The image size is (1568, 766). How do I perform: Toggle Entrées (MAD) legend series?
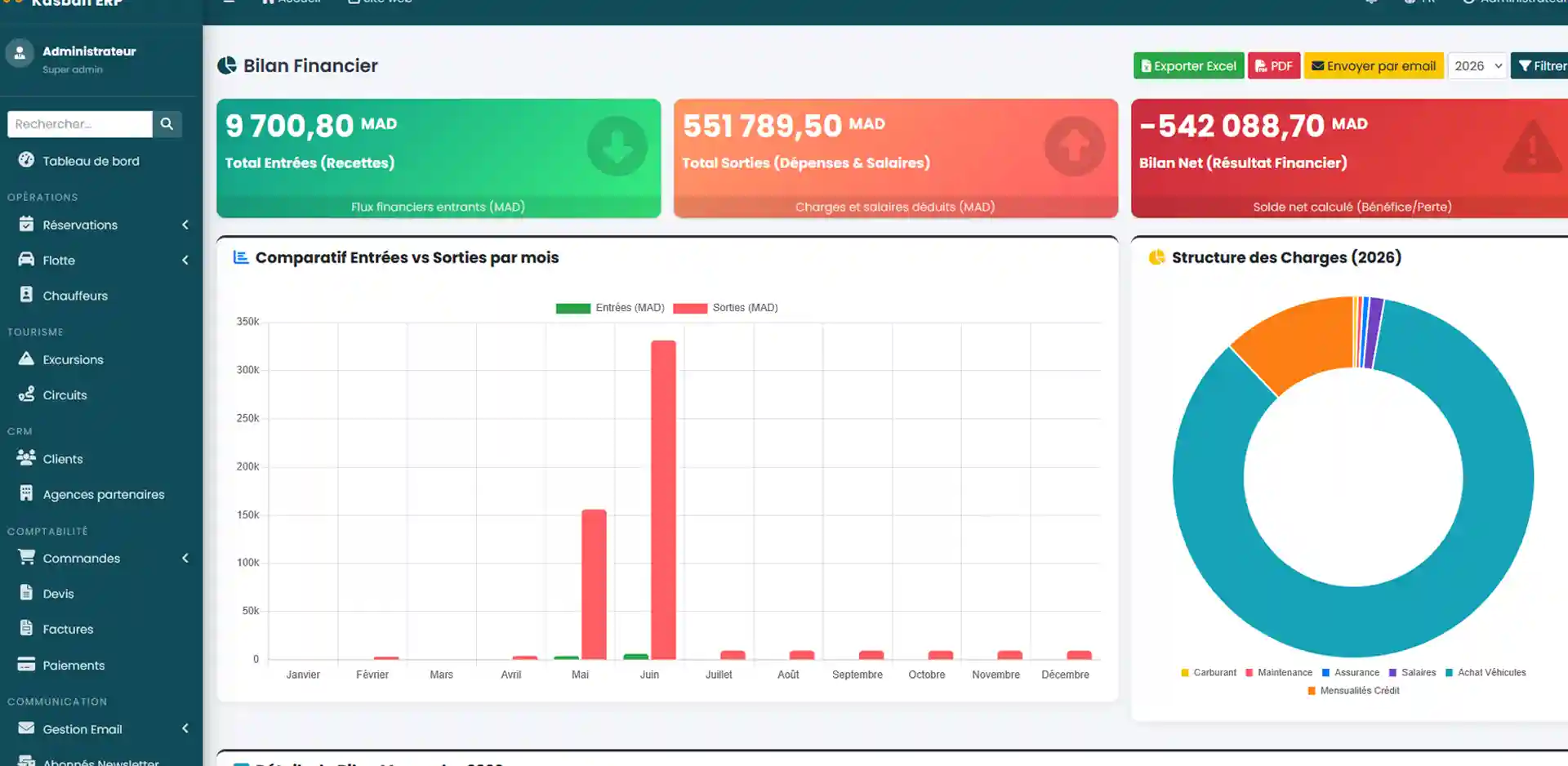(x=610, y=308)
